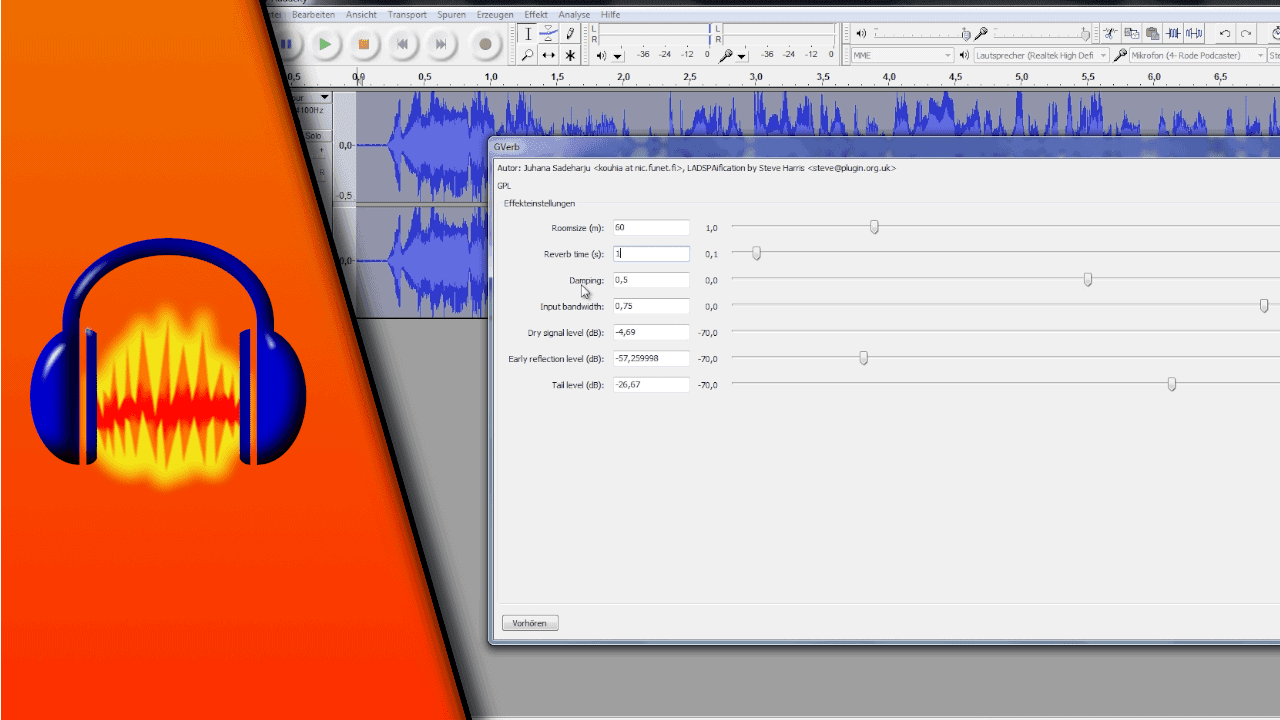Click the Tail level input field

coord(651,384)
